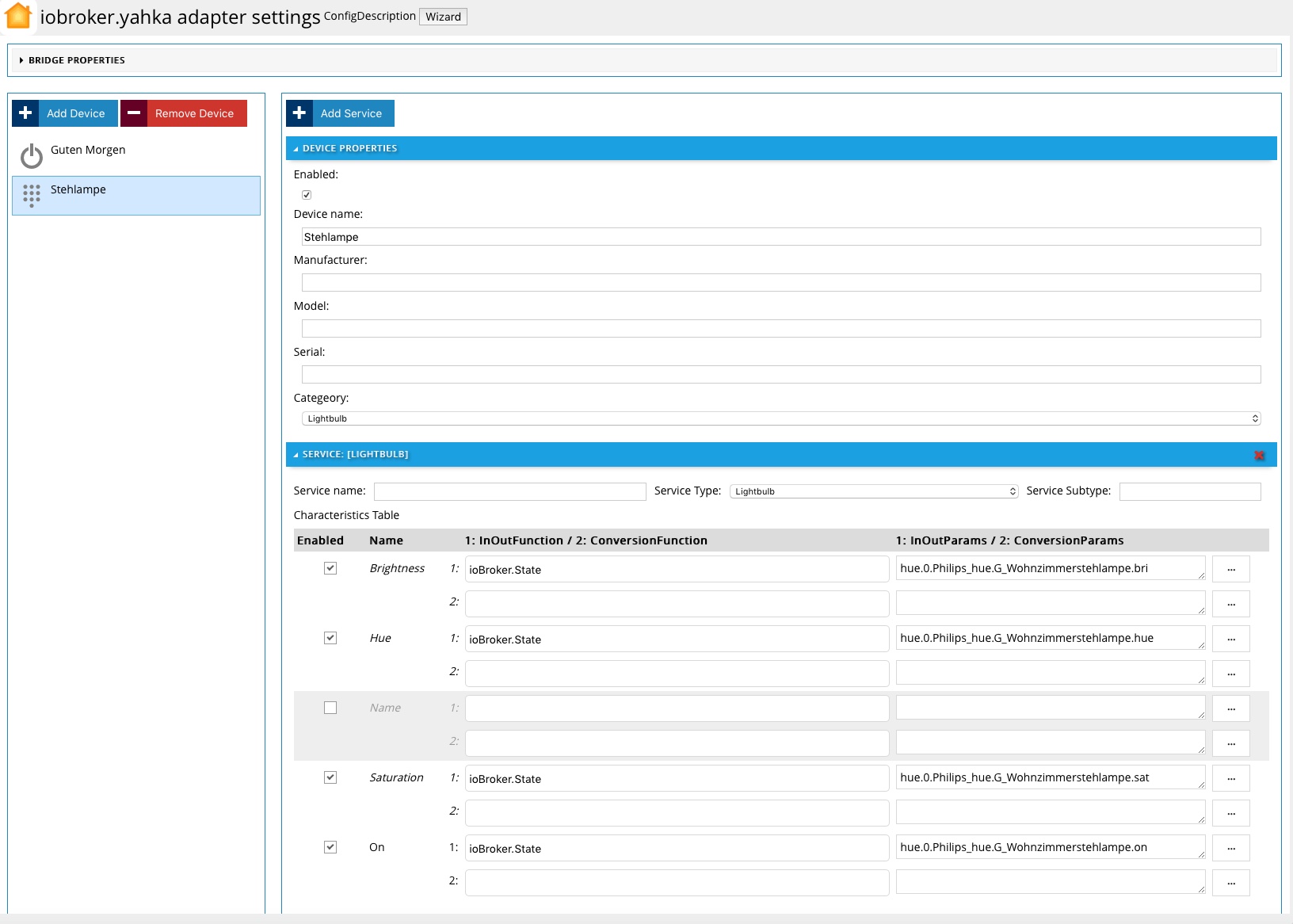Click the Wohnzimmerstehlampe.hue params field
Screen dimensions: 1293x924
[x=1051, y=638]
